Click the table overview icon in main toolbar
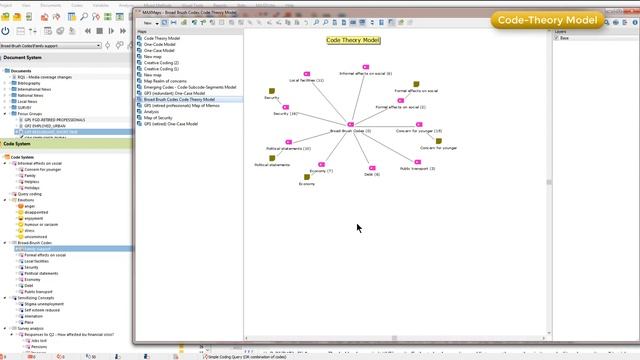The height and width of the screenshot is (360, 640). click(x=71, y=17)
